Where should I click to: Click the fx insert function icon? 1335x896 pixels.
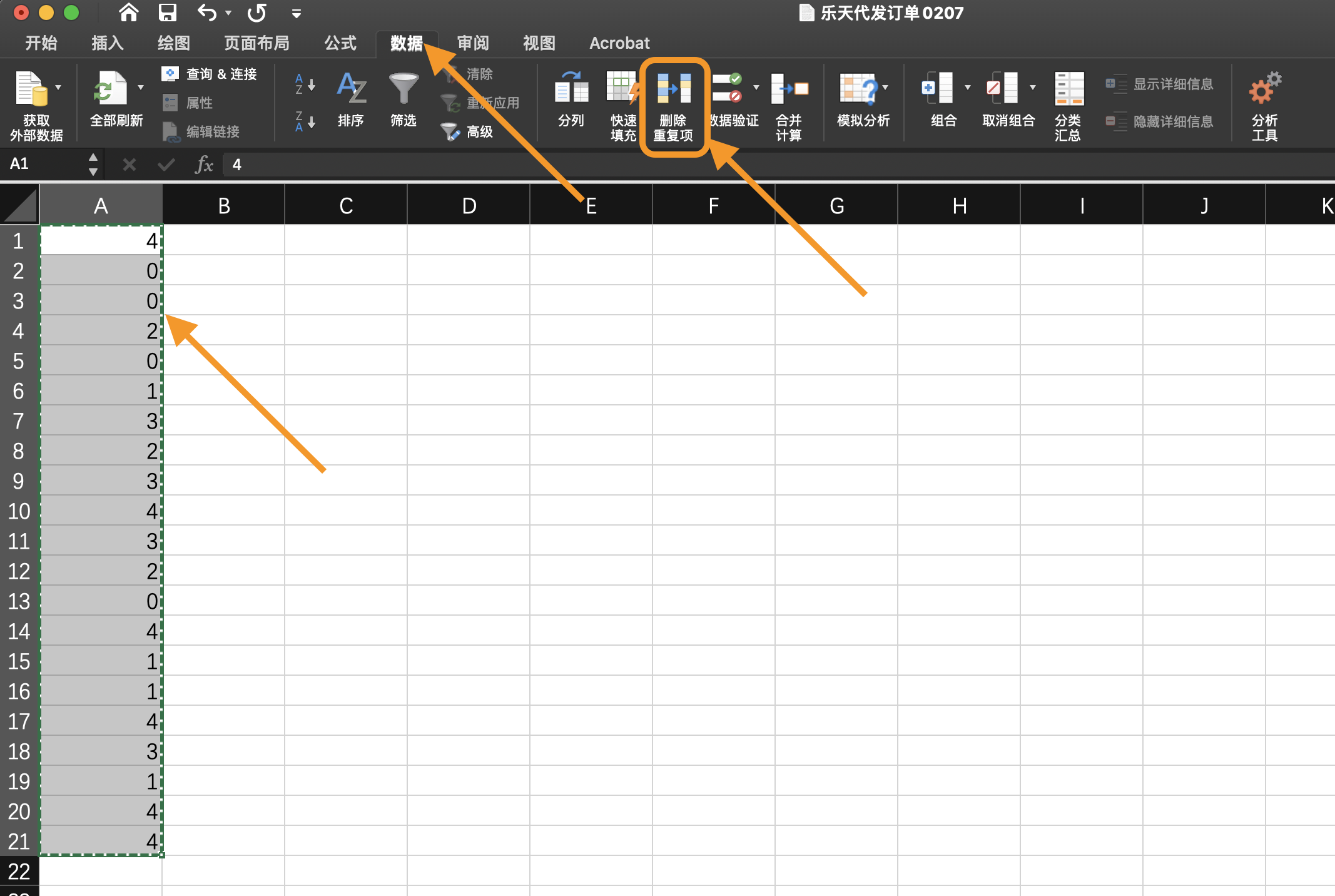pos(204,164)
